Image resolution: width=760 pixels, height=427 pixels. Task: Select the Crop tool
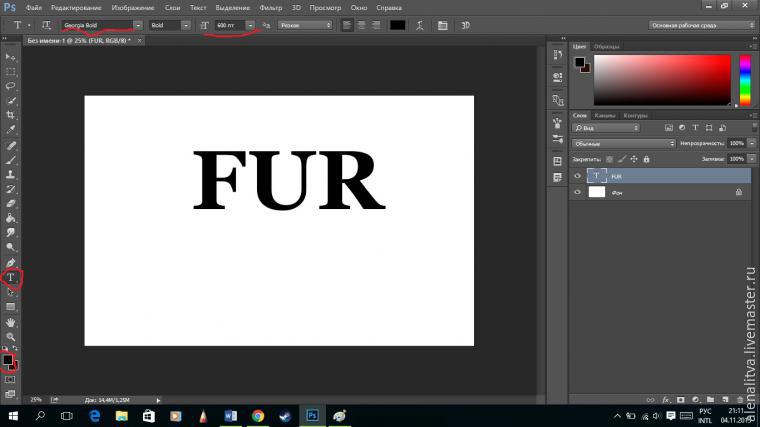(11, 115)
